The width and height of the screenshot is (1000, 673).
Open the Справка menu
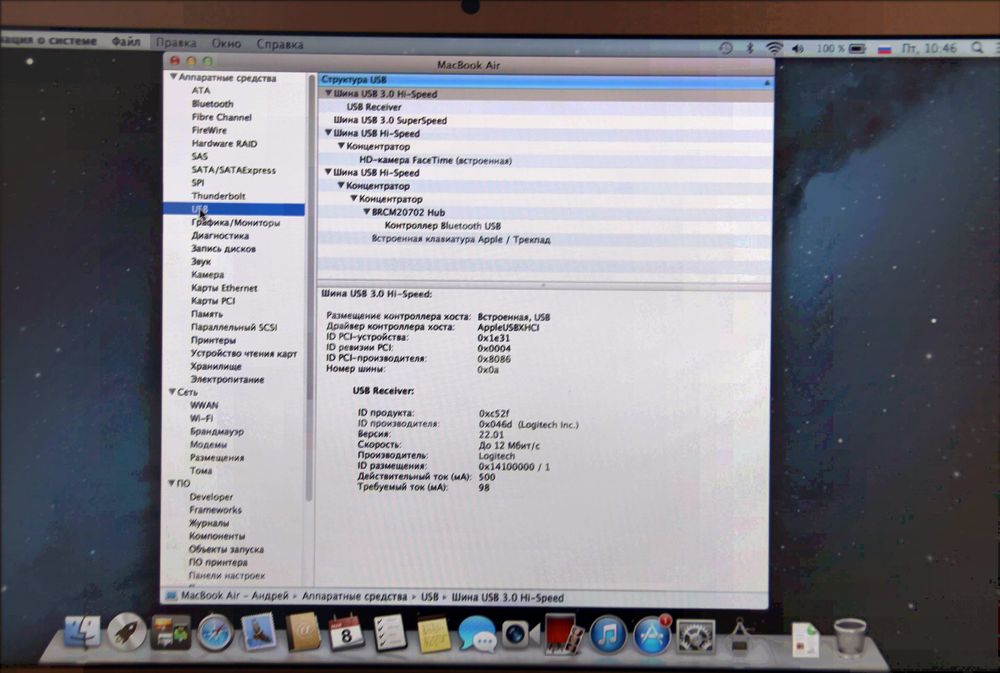pyautogui.click(x=280, y=45)
